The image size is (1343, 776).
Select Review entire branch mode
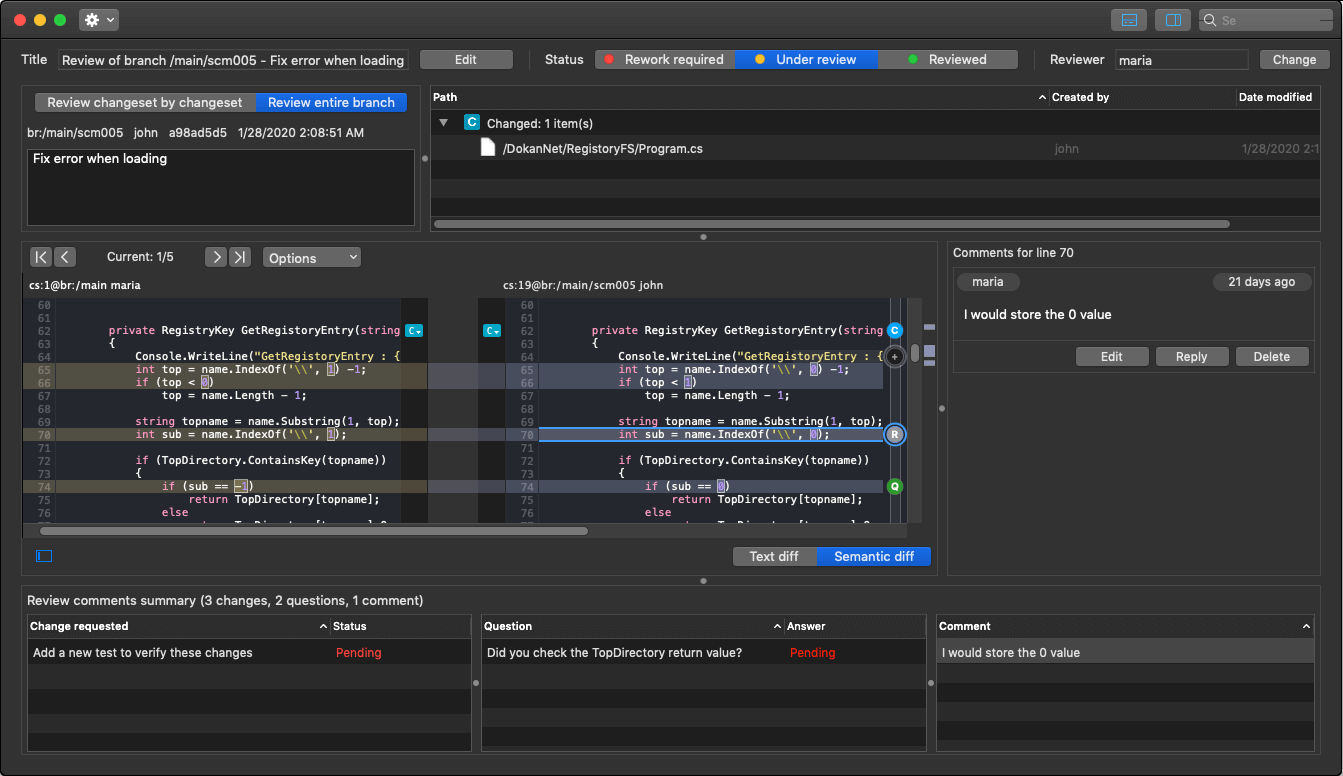332,102
